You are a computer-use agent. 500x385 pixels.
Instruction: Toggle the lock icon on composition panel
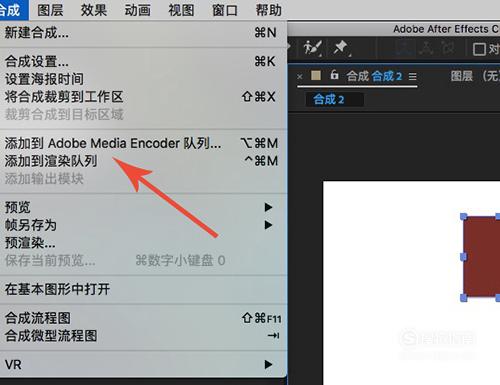click(x=334, y=75)
